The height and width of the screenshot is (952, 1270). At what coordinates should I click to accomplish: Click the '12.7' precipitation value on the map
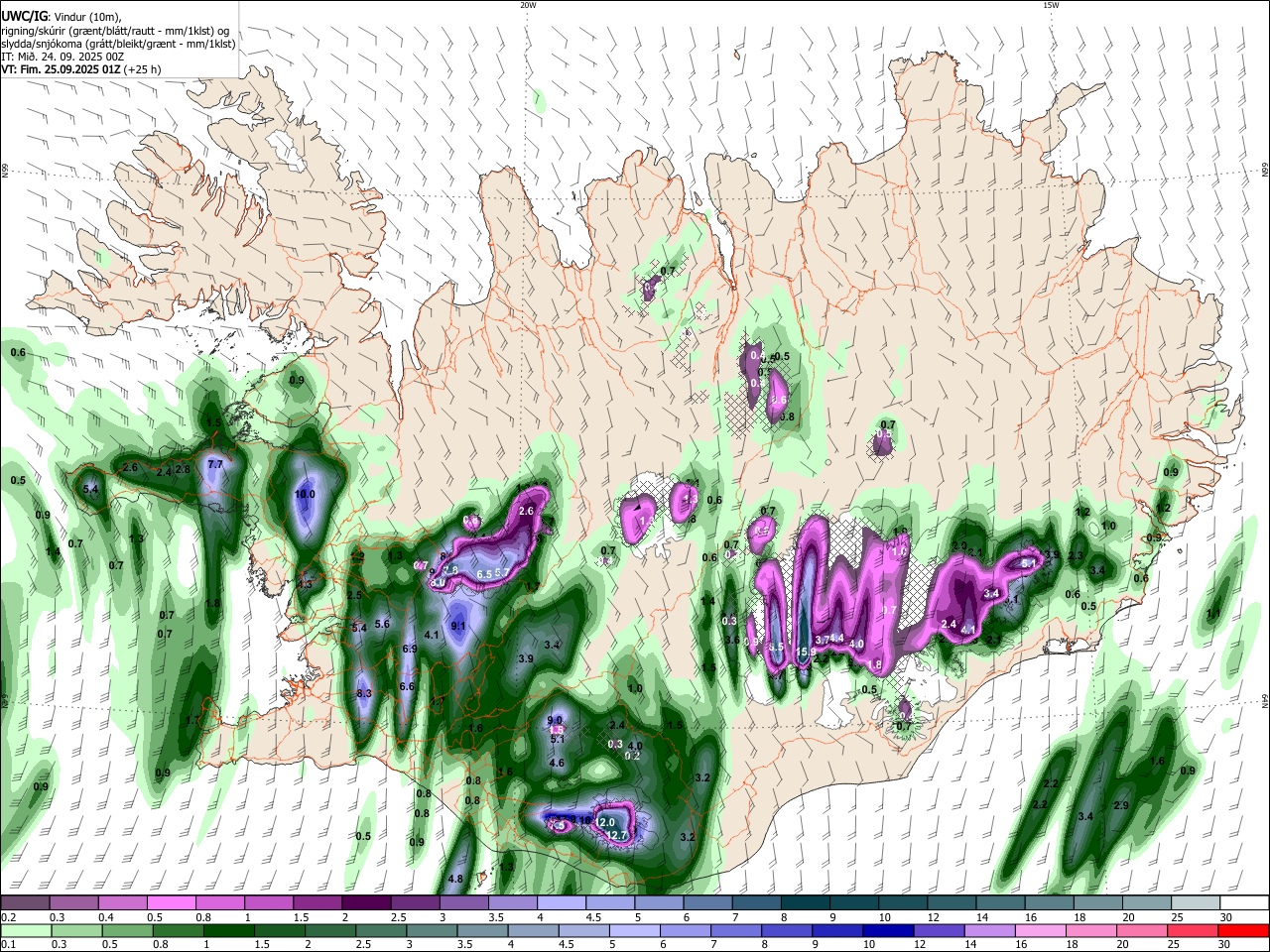(x=616, y=836)
